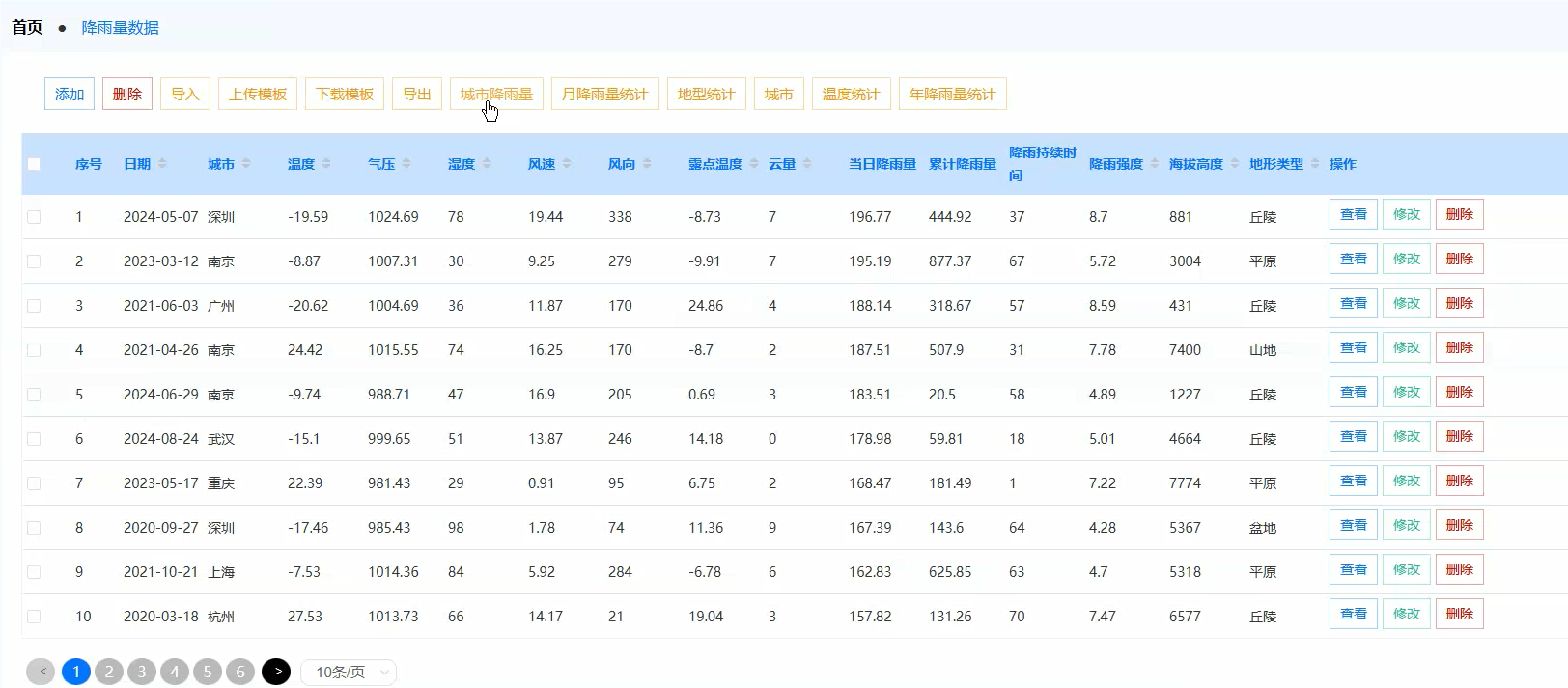The width and height of the screenshot is (1568, 688).
Task: Check the row 1 深圳 checkbox
Action: click(x=34, y=217)
